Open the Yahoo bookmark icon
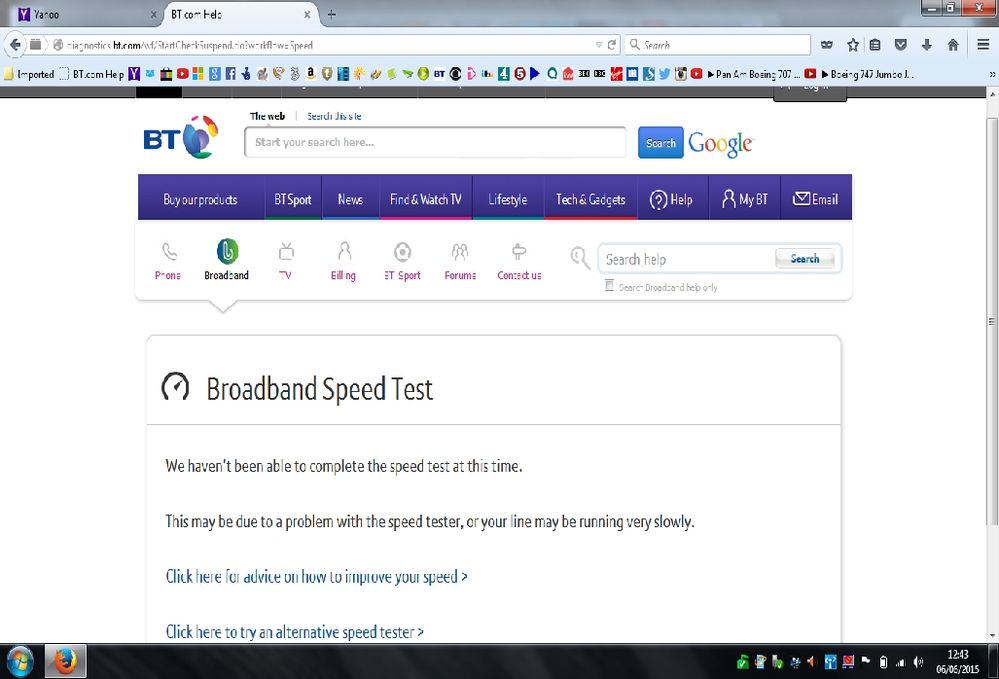999x679 pixels. (x=134, y=74)
